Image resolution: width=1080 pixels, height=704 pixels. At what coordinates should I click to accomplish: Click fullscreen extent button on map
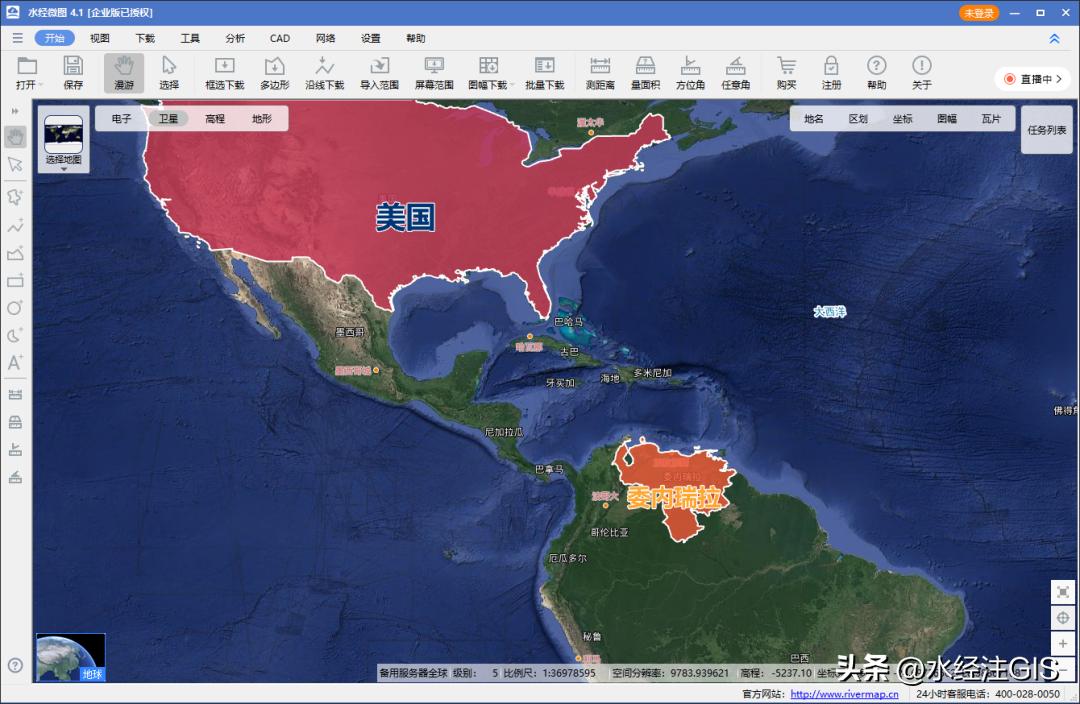click(1063, 592)
